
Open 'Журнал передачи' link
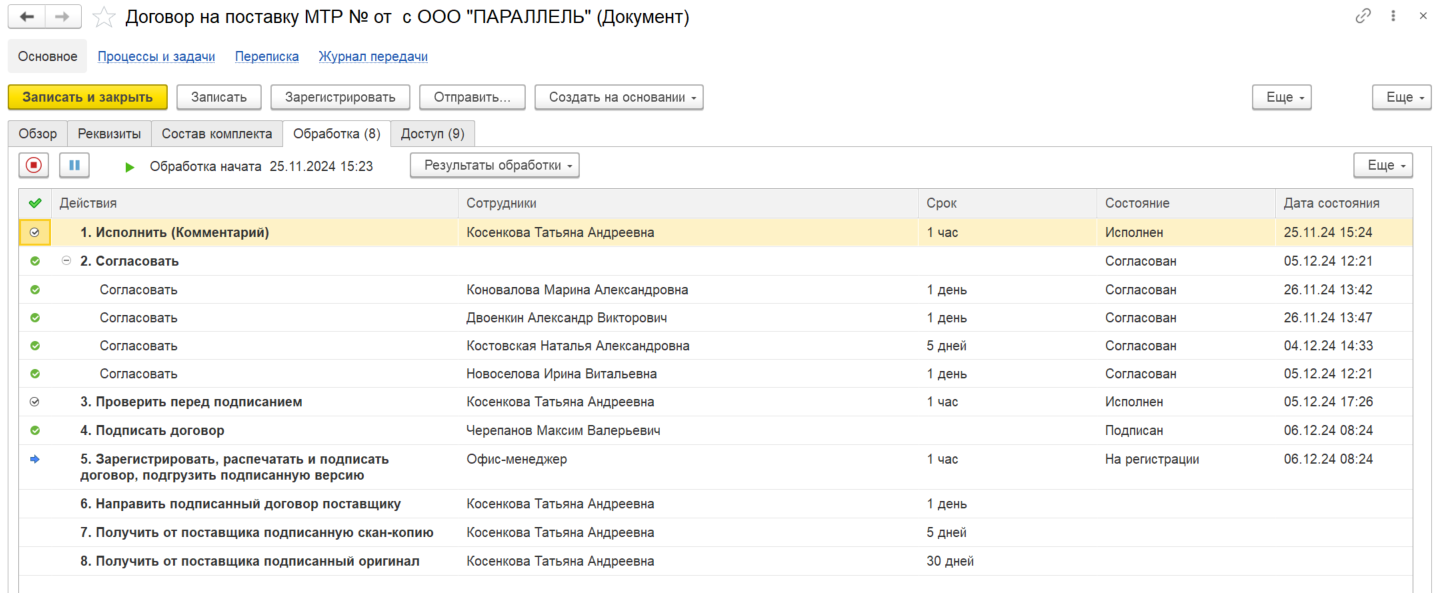click(373, 57)
